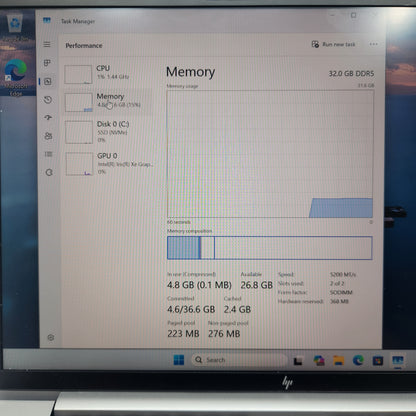The image size is (416, 416).
Task: Click the Performance page header
Action: tap(84, 46)
